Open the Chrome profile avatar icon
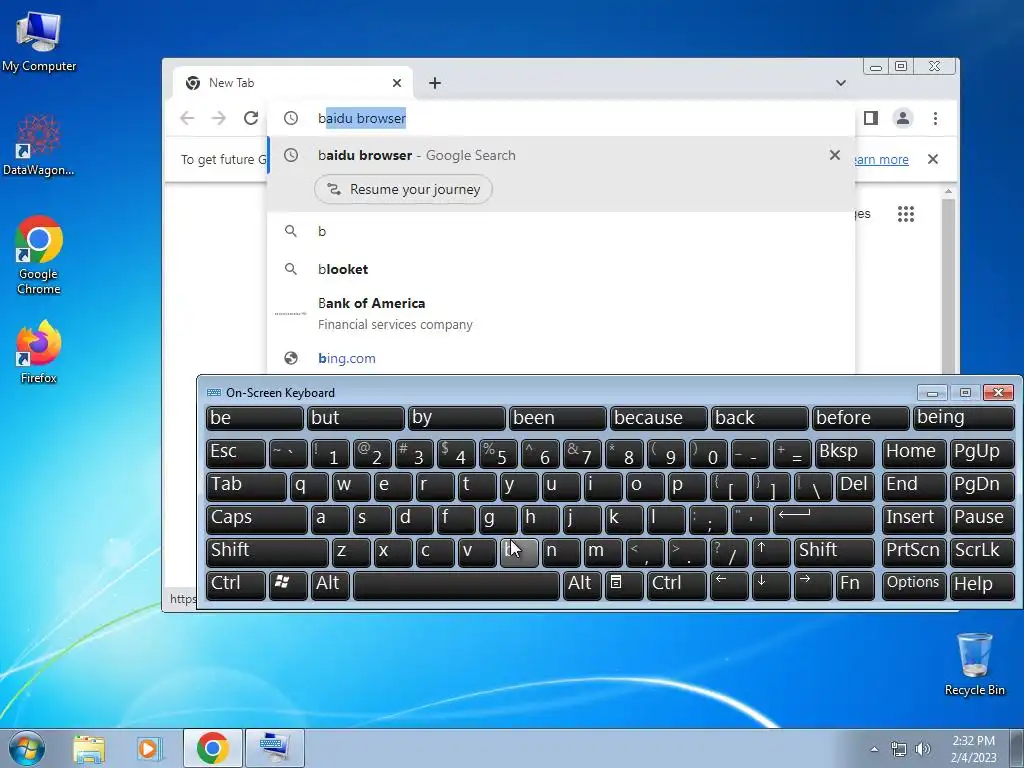 click(x=903, y=118)
